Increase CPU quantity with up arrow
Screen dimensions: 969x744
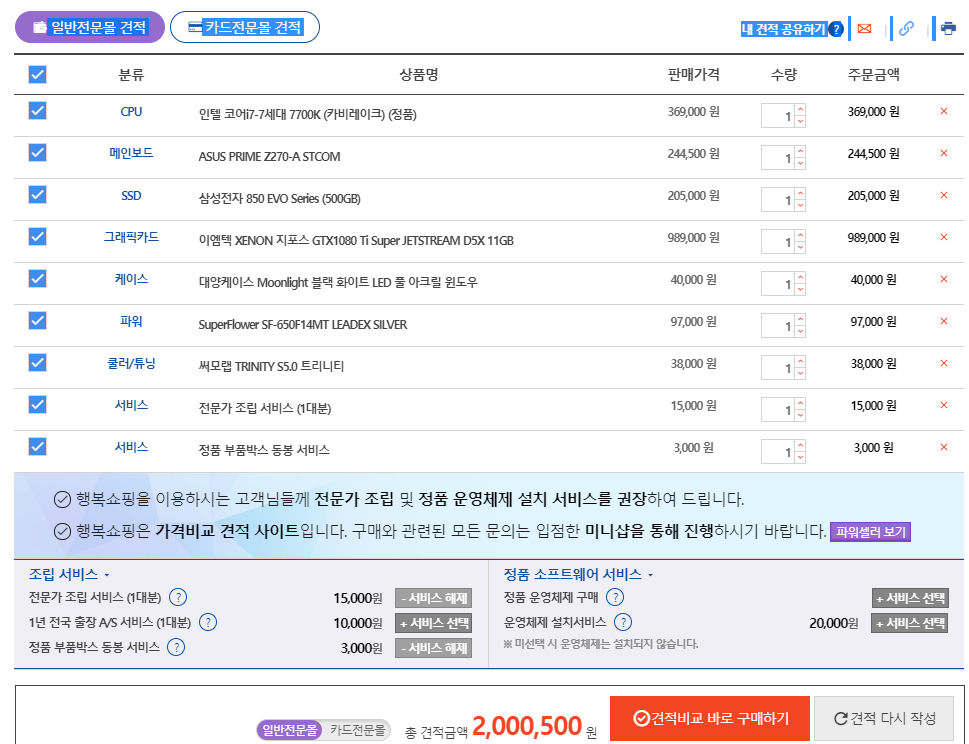pos(800,109)
